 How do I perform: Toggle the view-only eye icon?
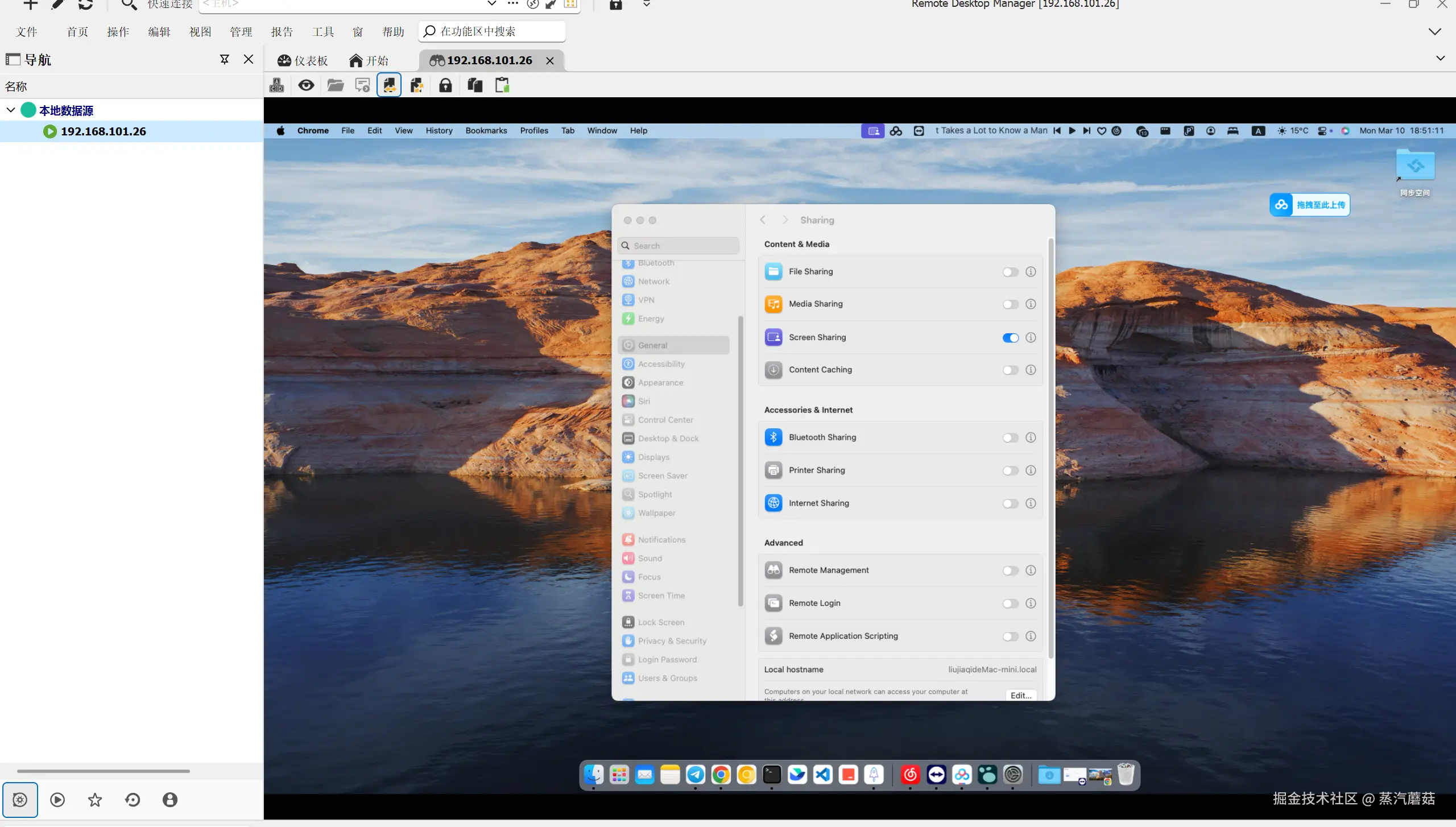pyautogui.click(x=306, y=85)
